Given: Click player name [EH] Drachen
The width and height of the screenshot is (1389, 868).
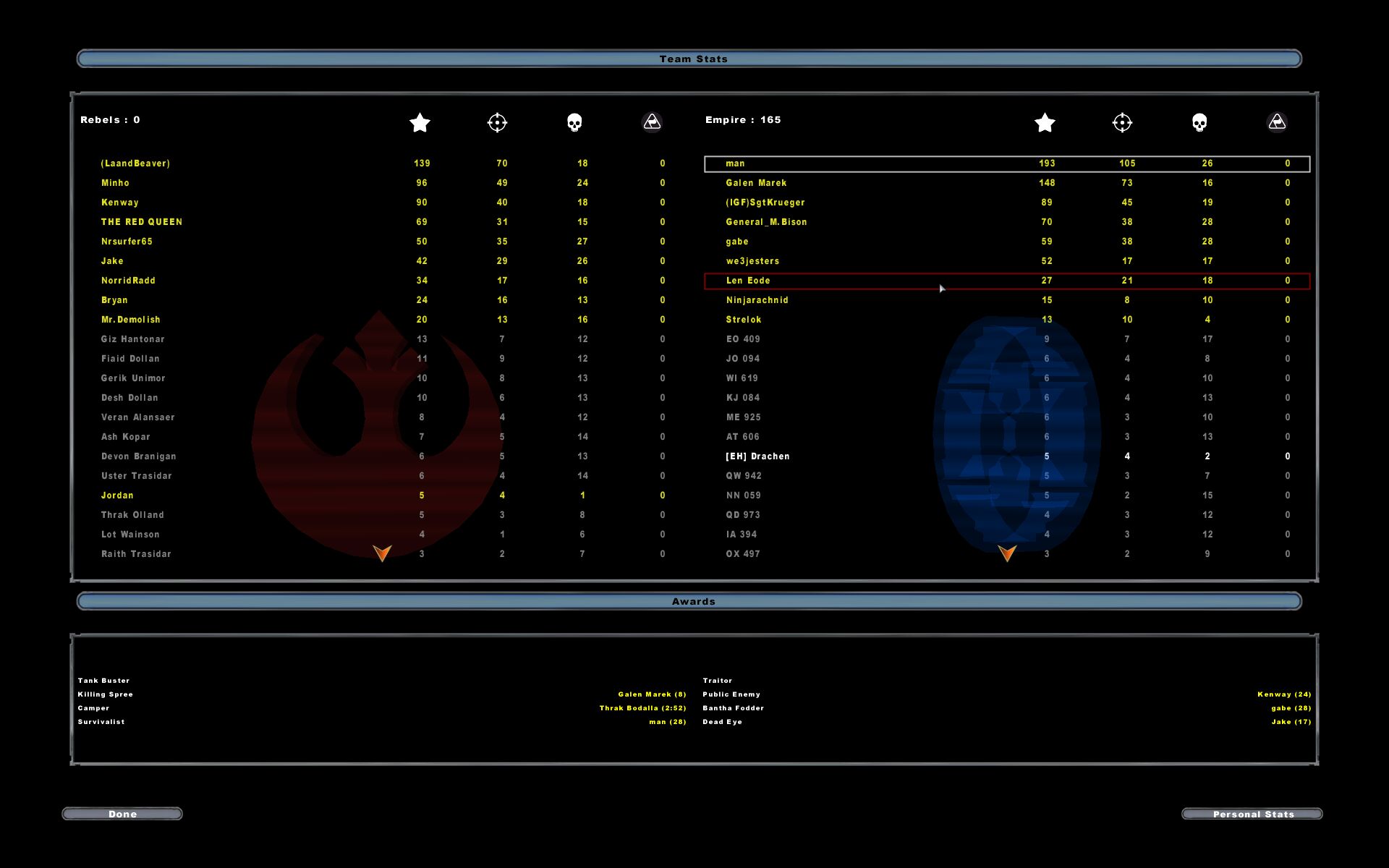Looking at the screenshot, I should pyautogui.click(x=757, y=456).
